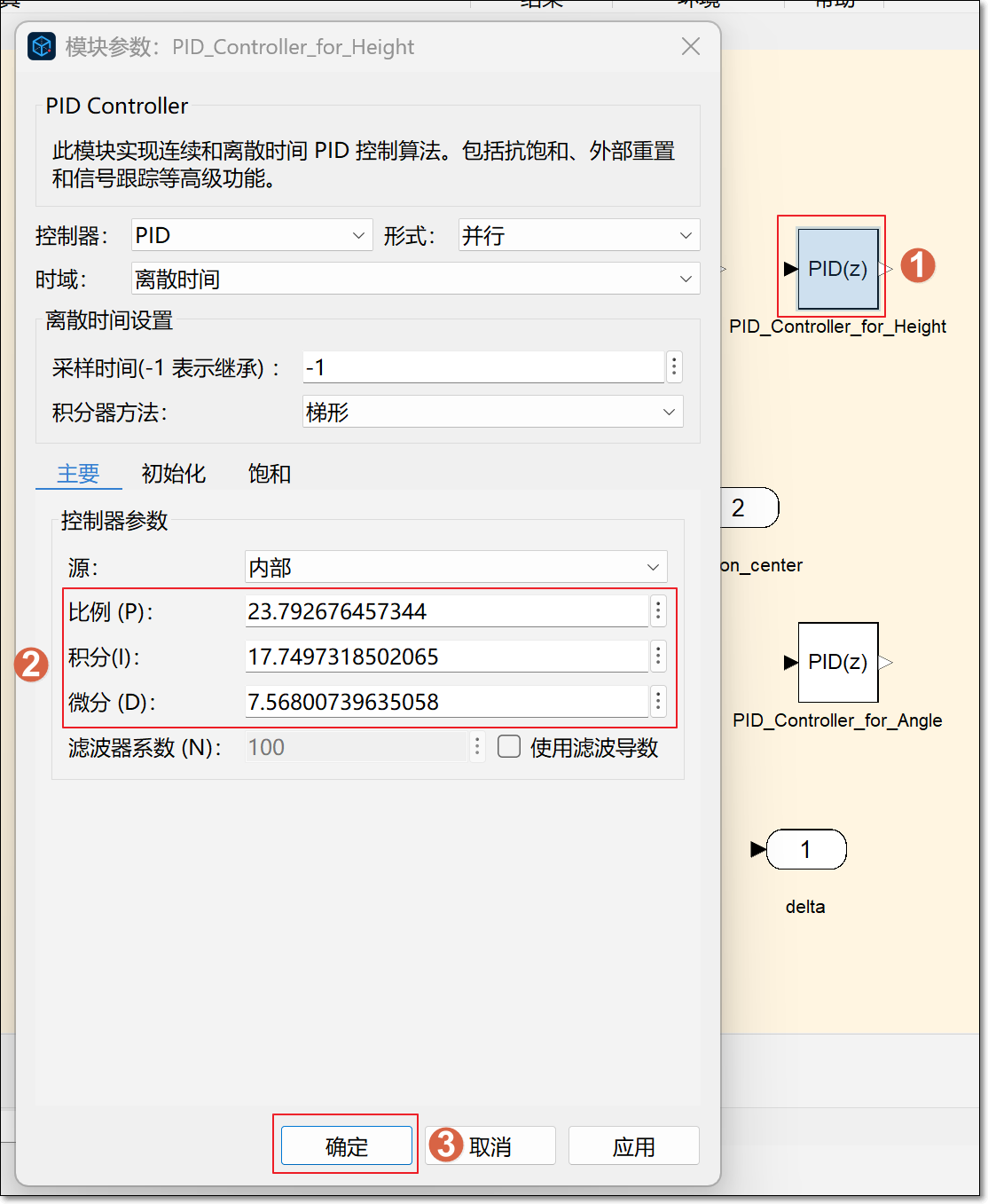Open the 时域 离散时间 dropdown

(x=415, y=279)
